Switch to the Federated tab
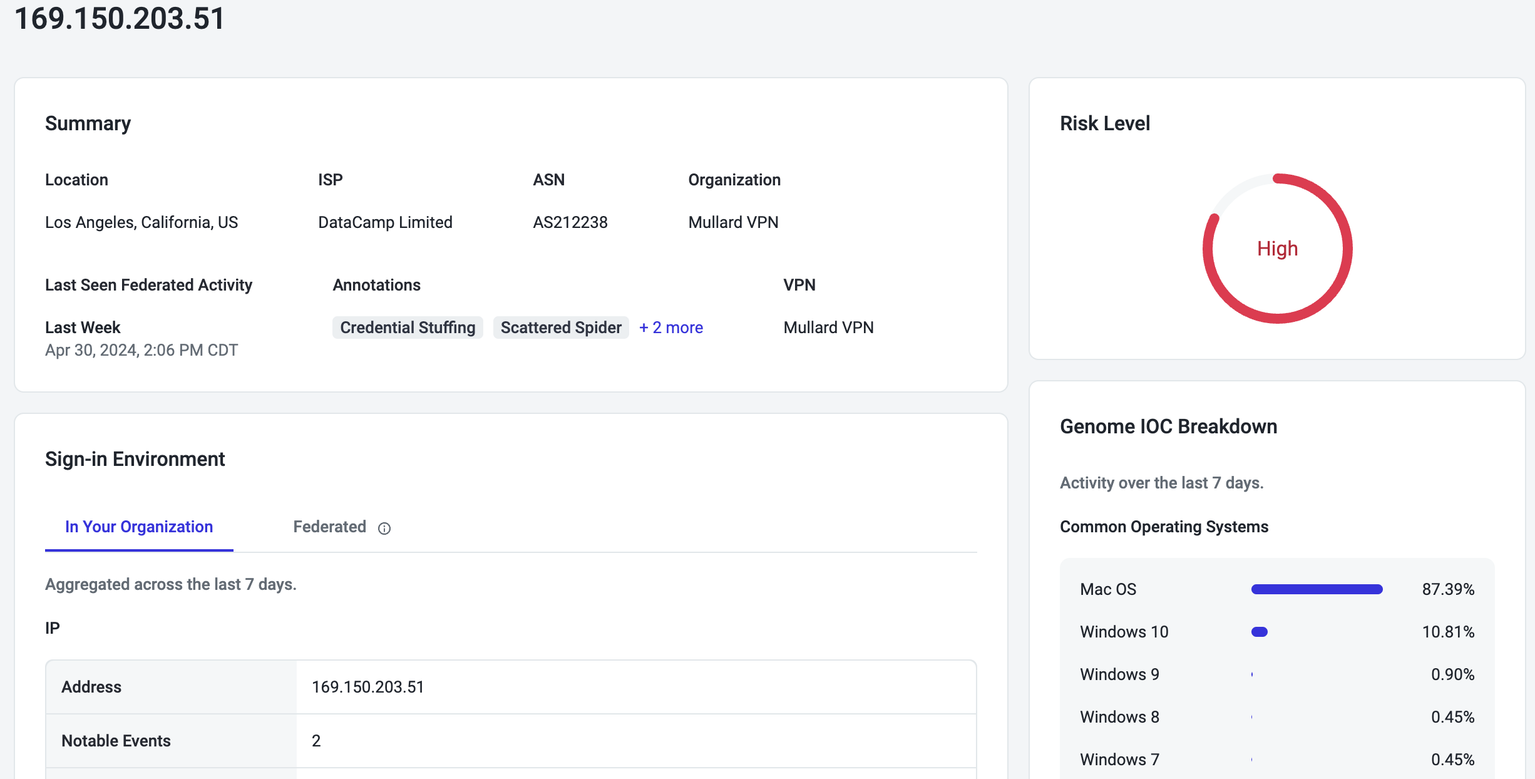The height and width of the screenshot is (779, 1535). (329, 527)
